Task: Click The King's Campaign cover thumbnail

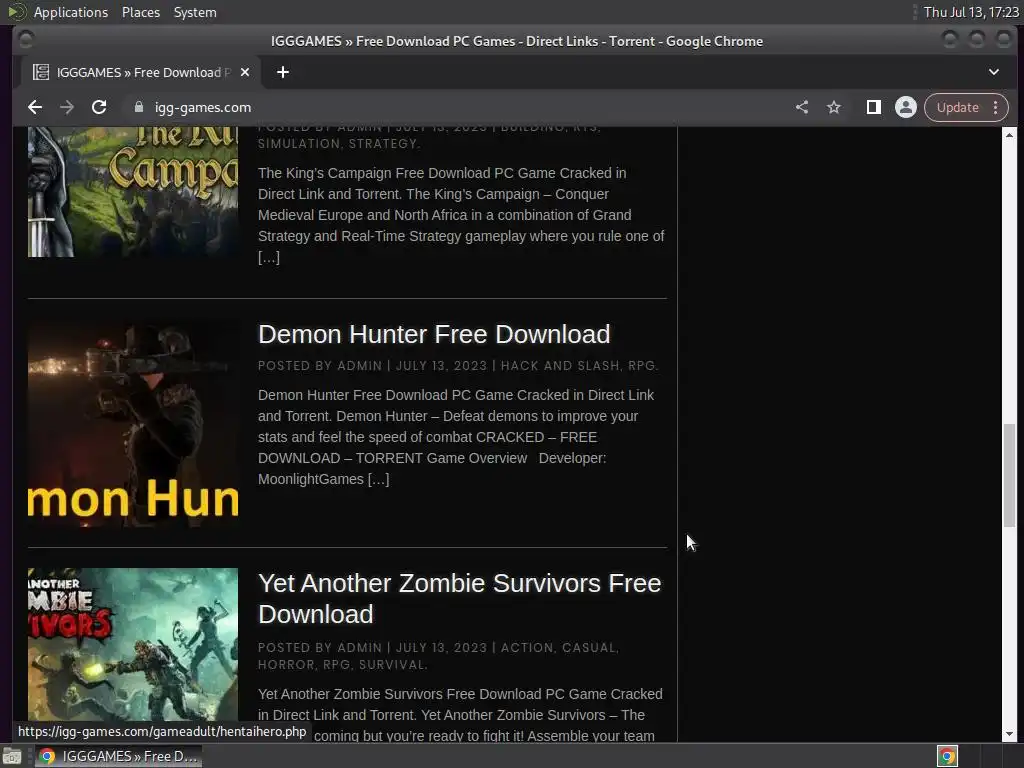Action: click(133, 192)
